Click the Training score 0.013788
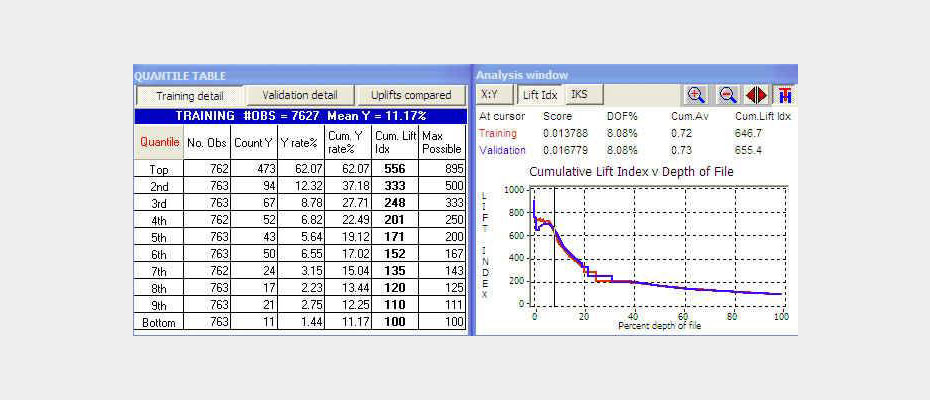Screen dimensions: 930x400 (565, 134)
